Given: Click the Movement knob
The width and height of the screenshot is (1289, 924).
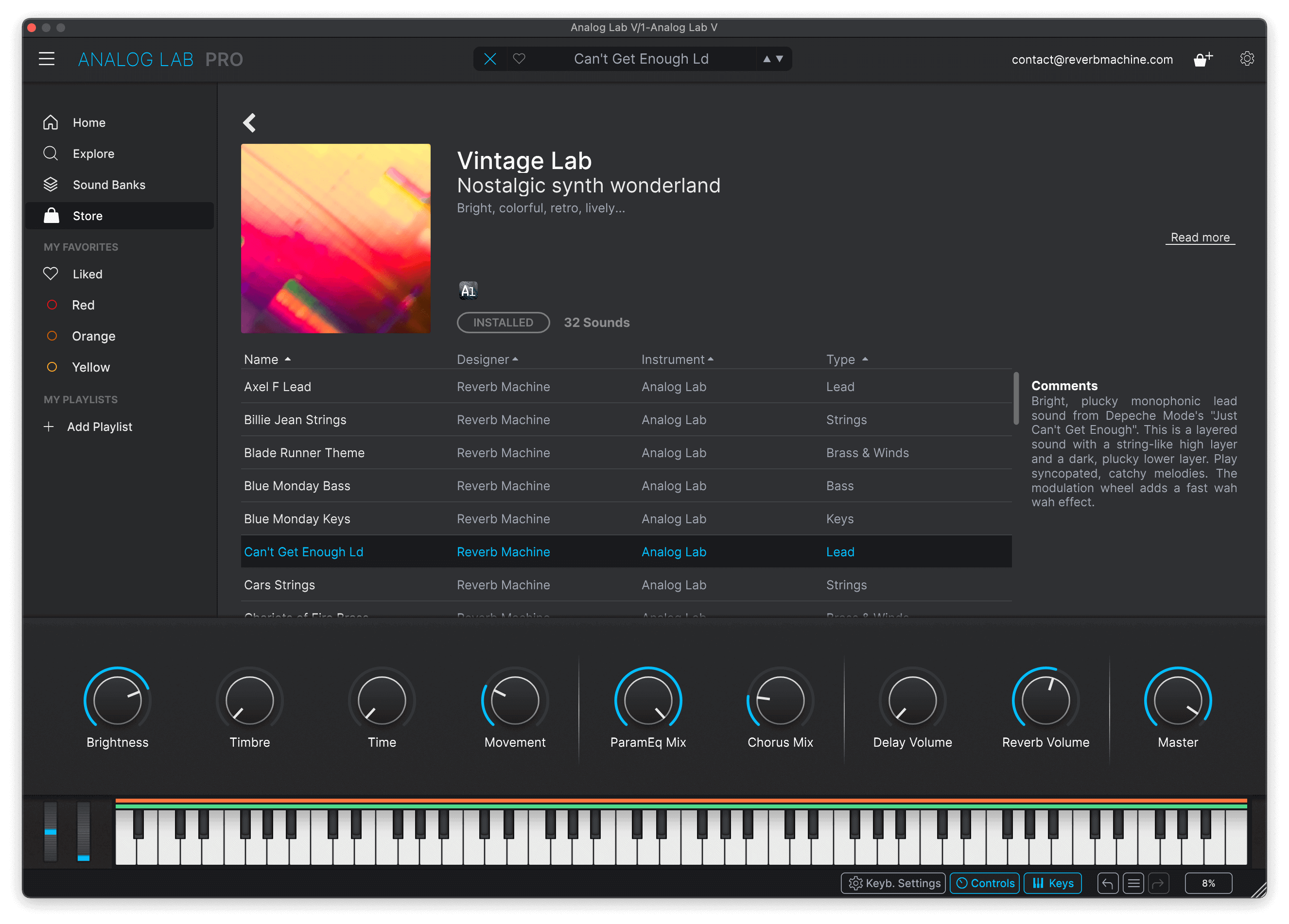Looking at the screenshot, I should coord(515,700).
